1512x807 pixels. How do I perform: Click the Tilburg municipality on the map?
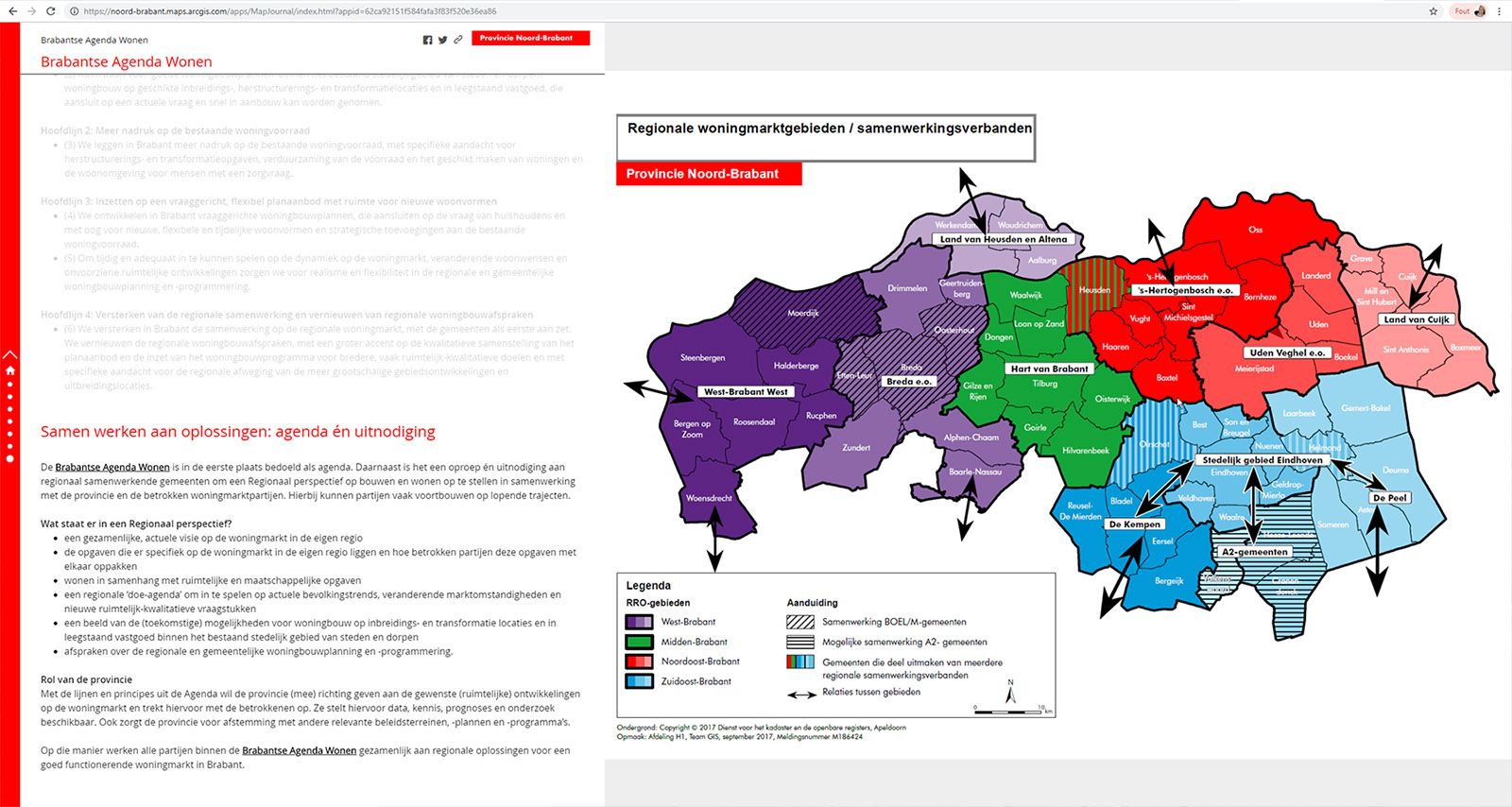point(1044,384)
